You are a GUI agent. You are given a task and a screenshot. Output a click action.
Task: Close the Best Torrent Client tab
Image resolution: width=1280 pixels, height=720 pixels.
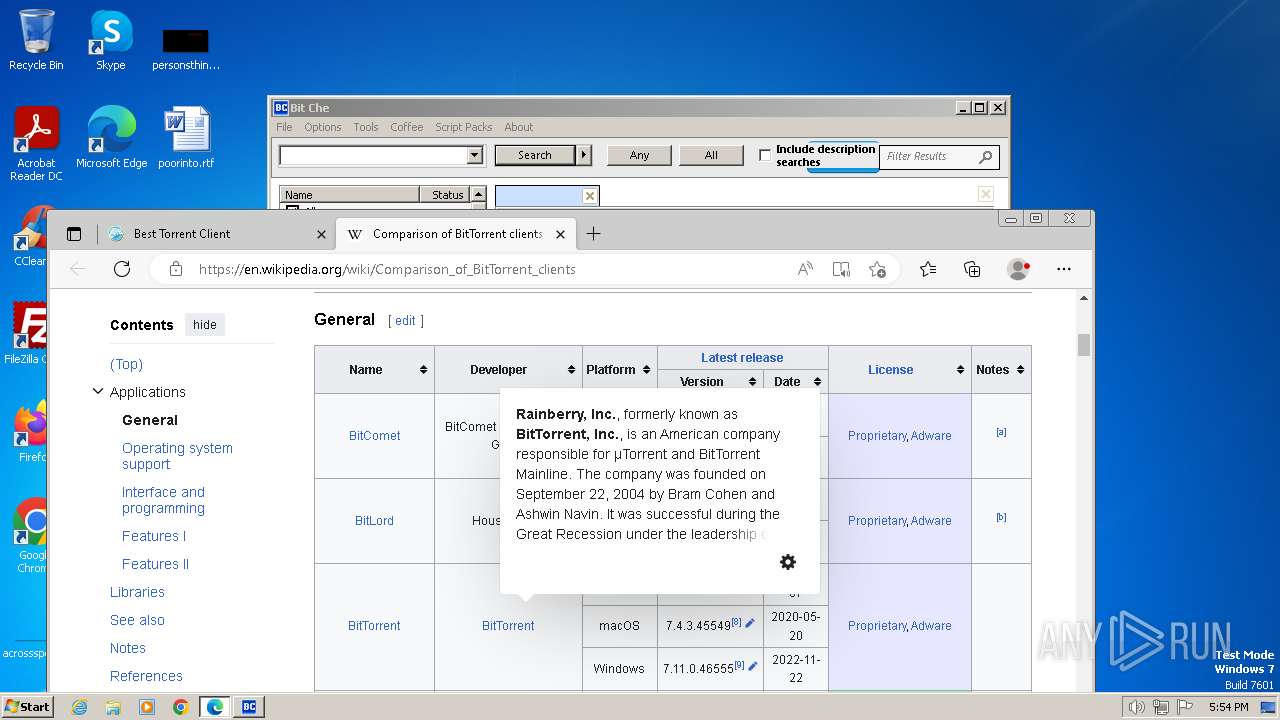click(x=321, y=234)
